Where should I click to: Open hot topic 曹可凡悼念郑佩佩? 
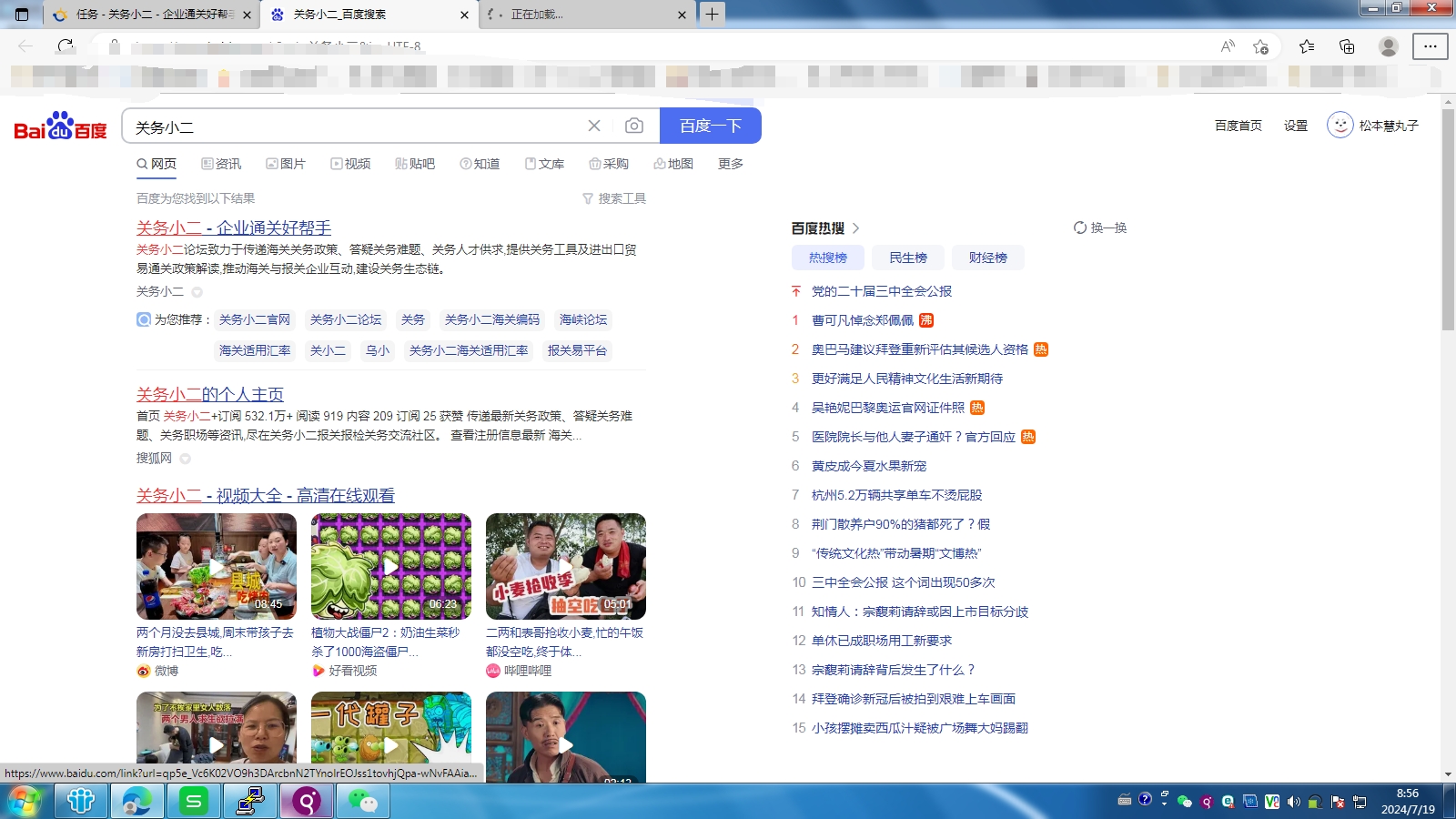coord(863,320)
